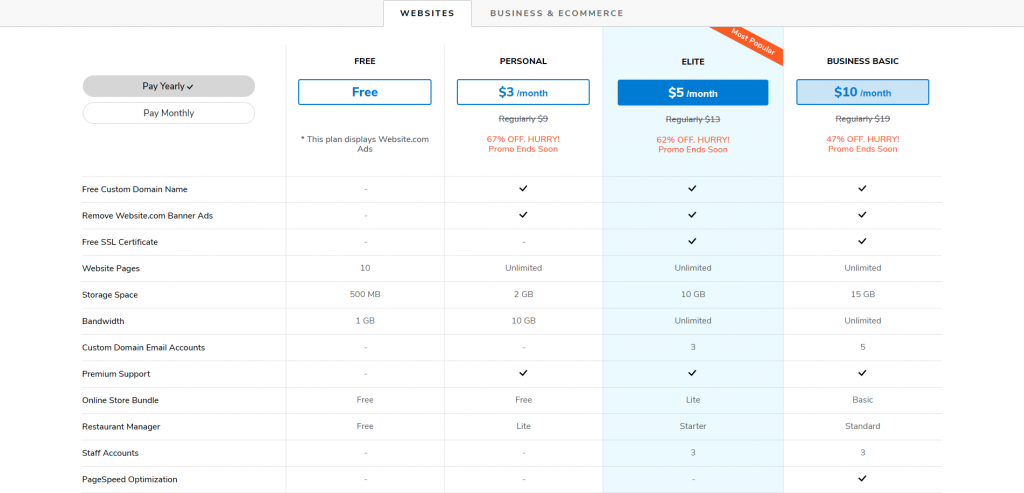Click the ELITE plan column heading
The height and width of the screenshot is (493, 1024).
click(692, 62)
